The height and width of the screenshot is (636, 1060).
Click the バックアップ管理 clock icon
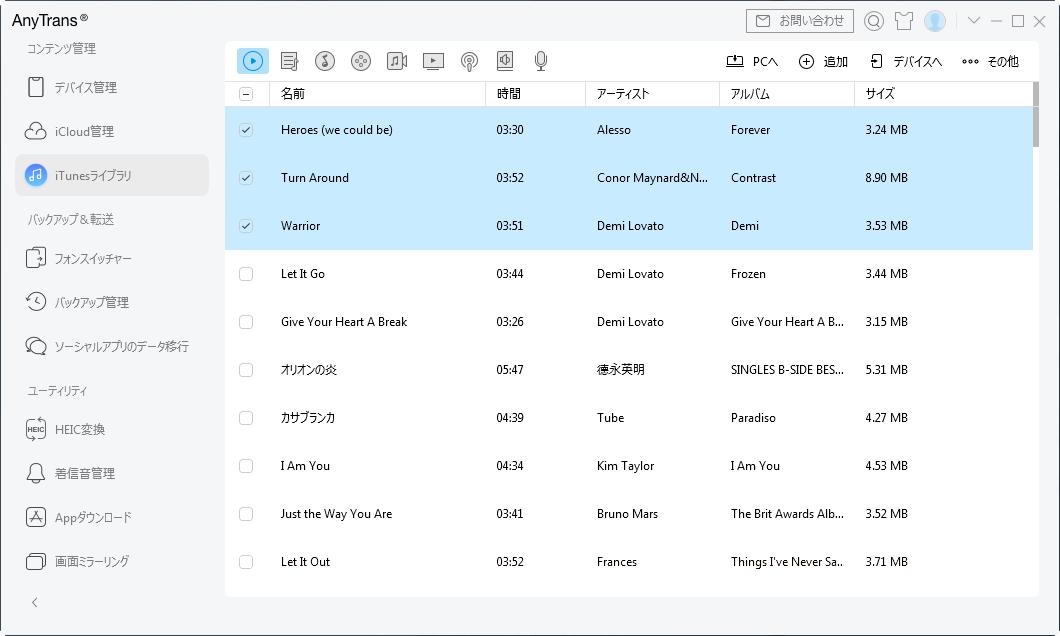click(36, 301)
